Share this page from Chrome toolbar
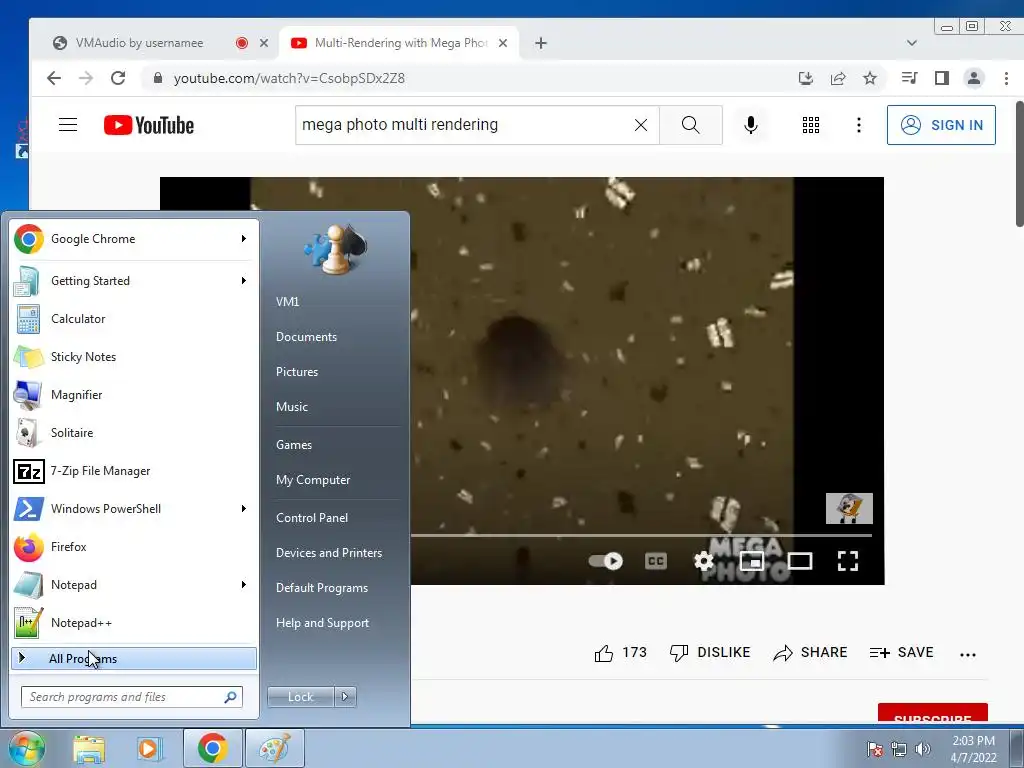Image resolution: width=1024 pixels, height=768 pixels. coord(838,78)
